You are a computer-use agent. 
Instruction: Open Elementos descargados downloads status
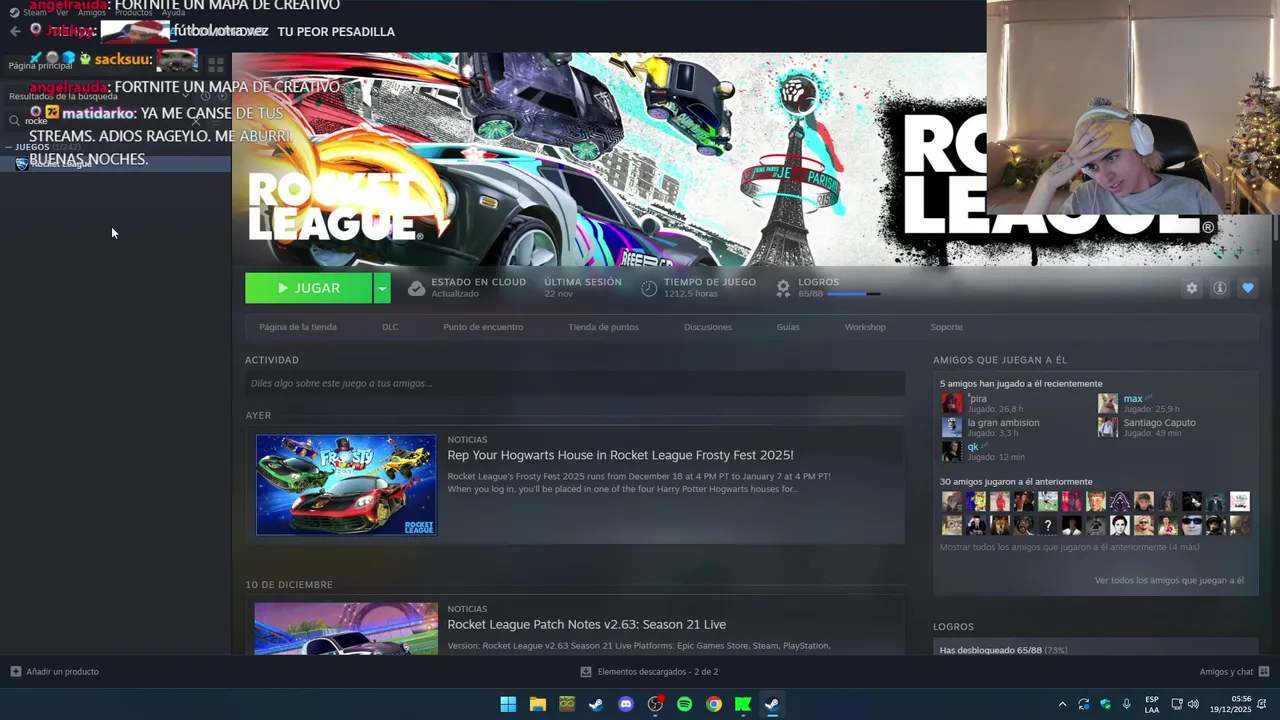649,672
